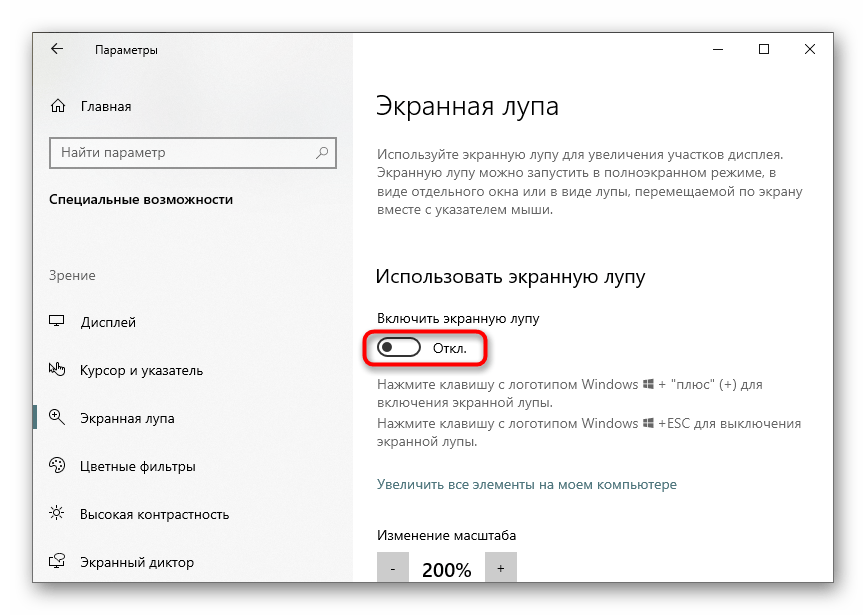The image size is (866, 615).
Task: Click the search magnifier icon in the field
Action: [322, 152]
